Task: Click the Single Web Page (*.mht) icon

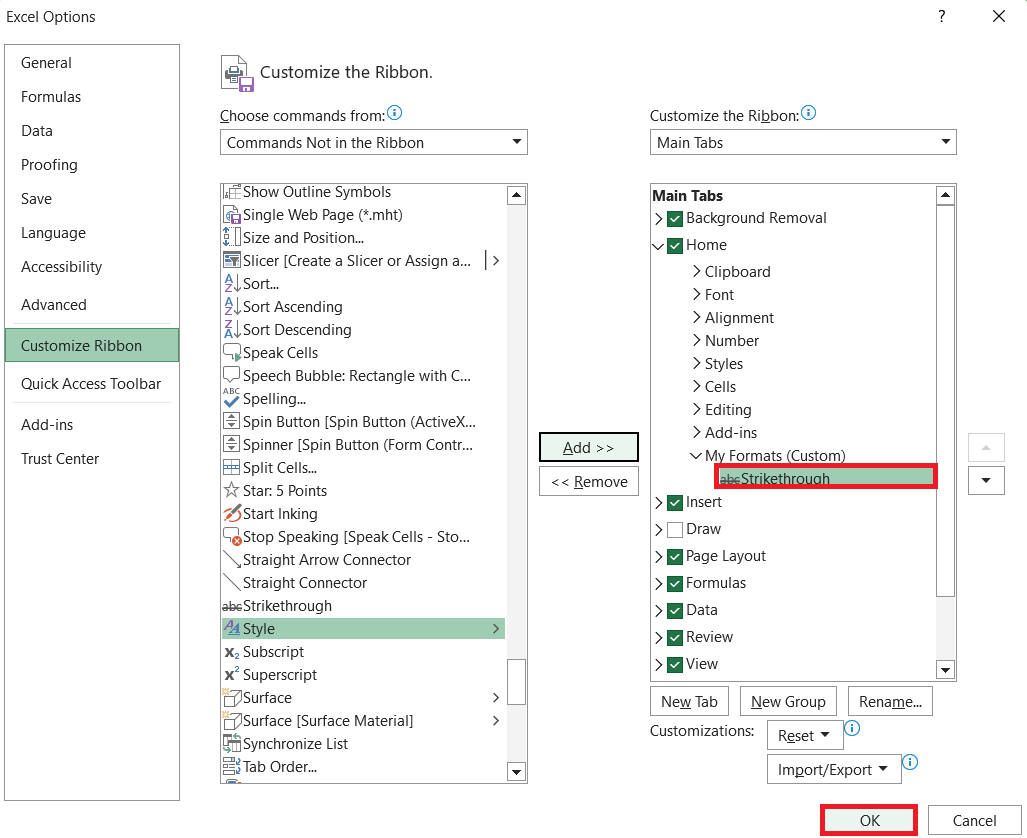Action: [232, 215]
